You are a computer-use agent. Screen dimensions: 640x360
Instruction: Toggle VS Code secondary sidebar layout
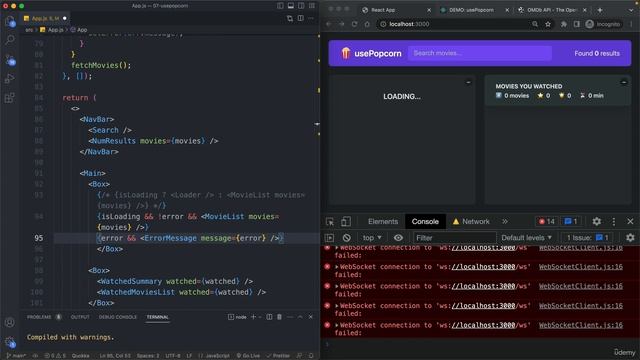point(301,6)
